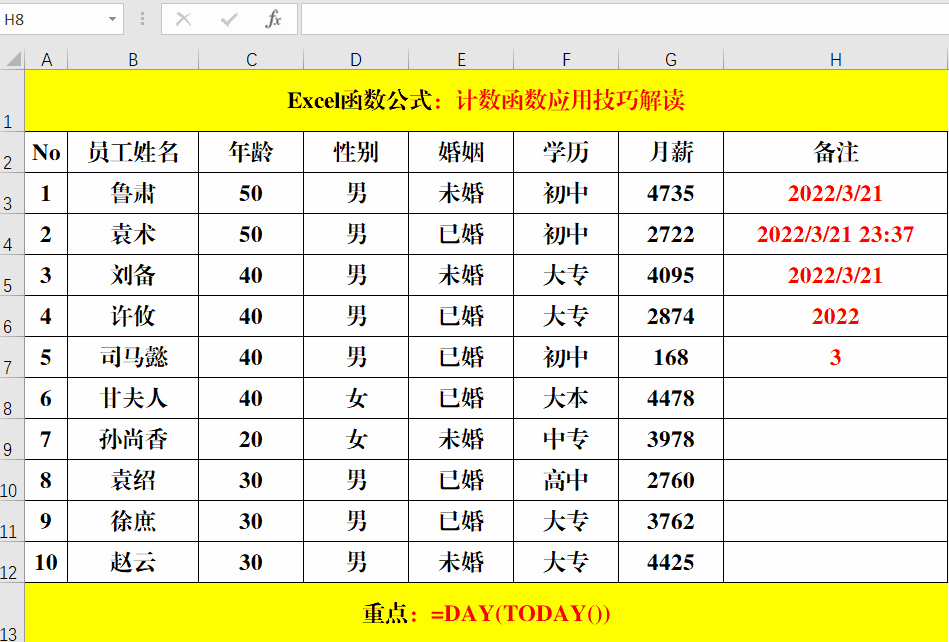Select the name cell '鲁肃'
This screenshot has height=642, width=949.
[x=133, y=193]
